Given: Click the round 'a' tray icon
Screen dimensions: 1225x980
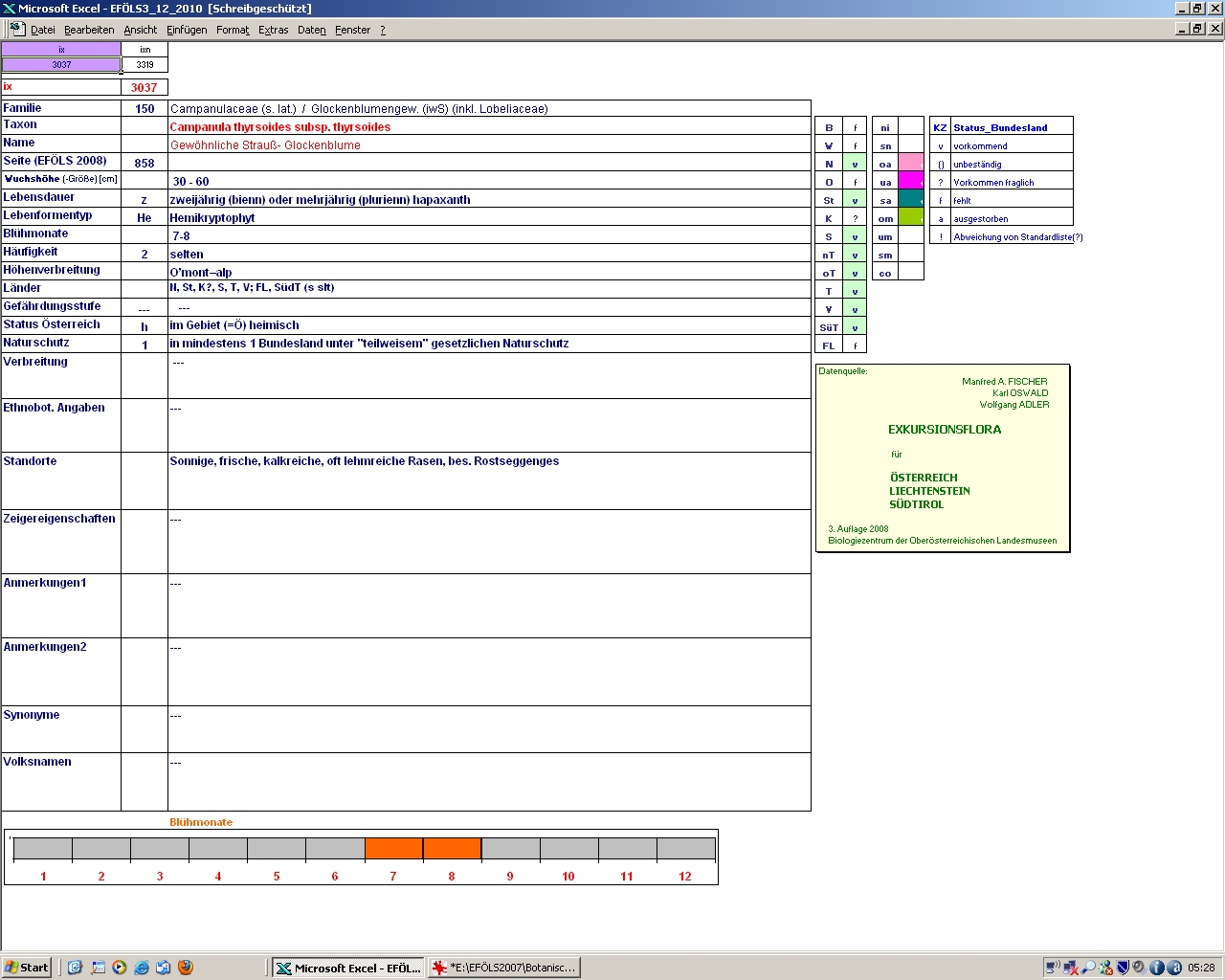Looking at the screenshot, I should click(x=1173, y=968).
